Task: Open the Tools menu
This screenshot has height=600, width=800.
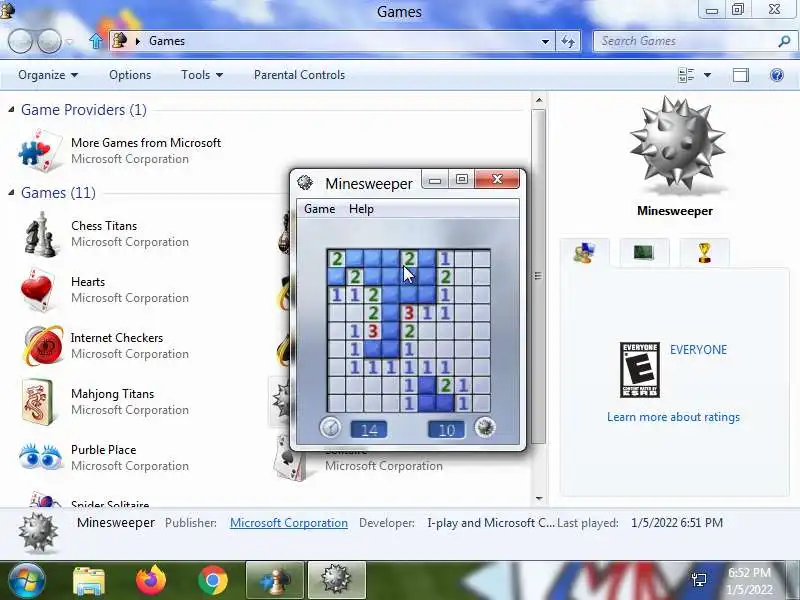Action: click(x=202, y=75)
